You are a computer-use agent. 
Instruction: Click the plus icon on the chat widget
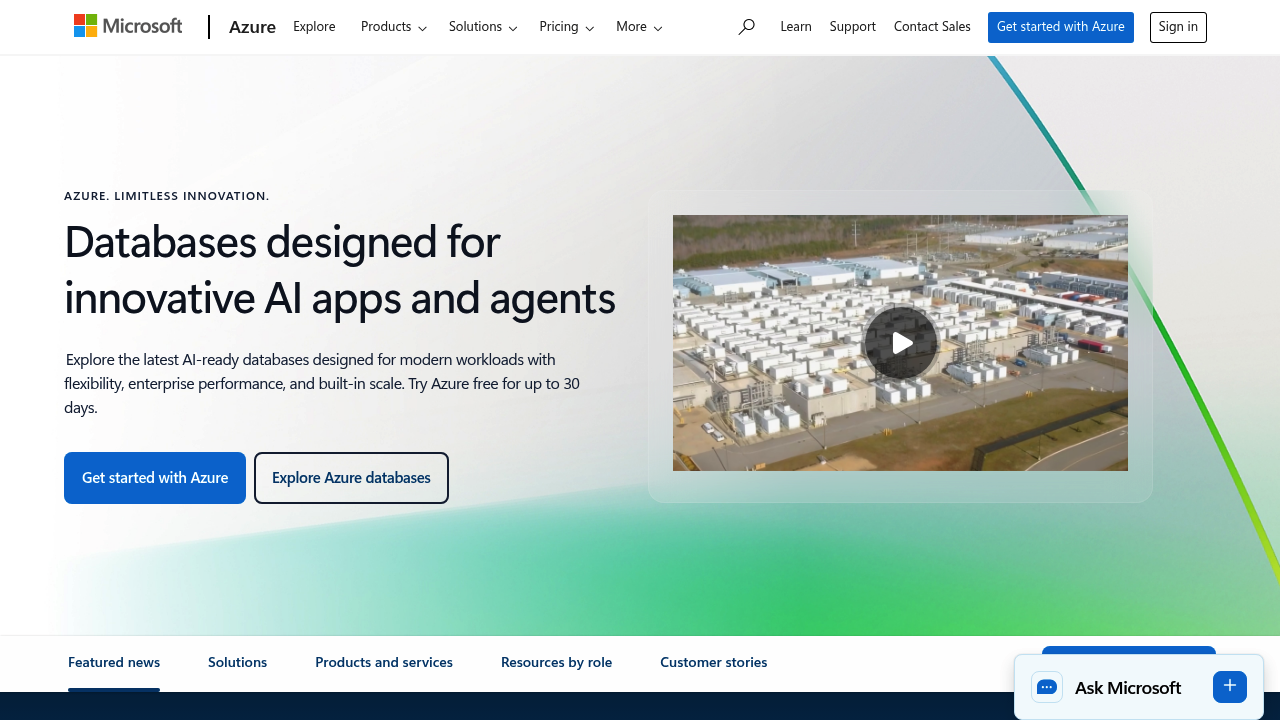coord(1229,686)
